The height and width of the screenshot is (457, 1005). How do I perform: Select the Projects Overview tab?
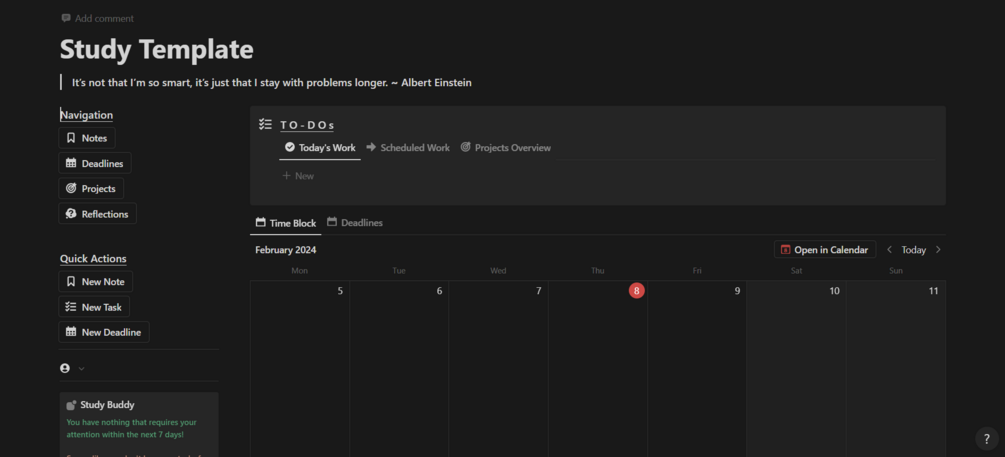(x=505, y=148)
